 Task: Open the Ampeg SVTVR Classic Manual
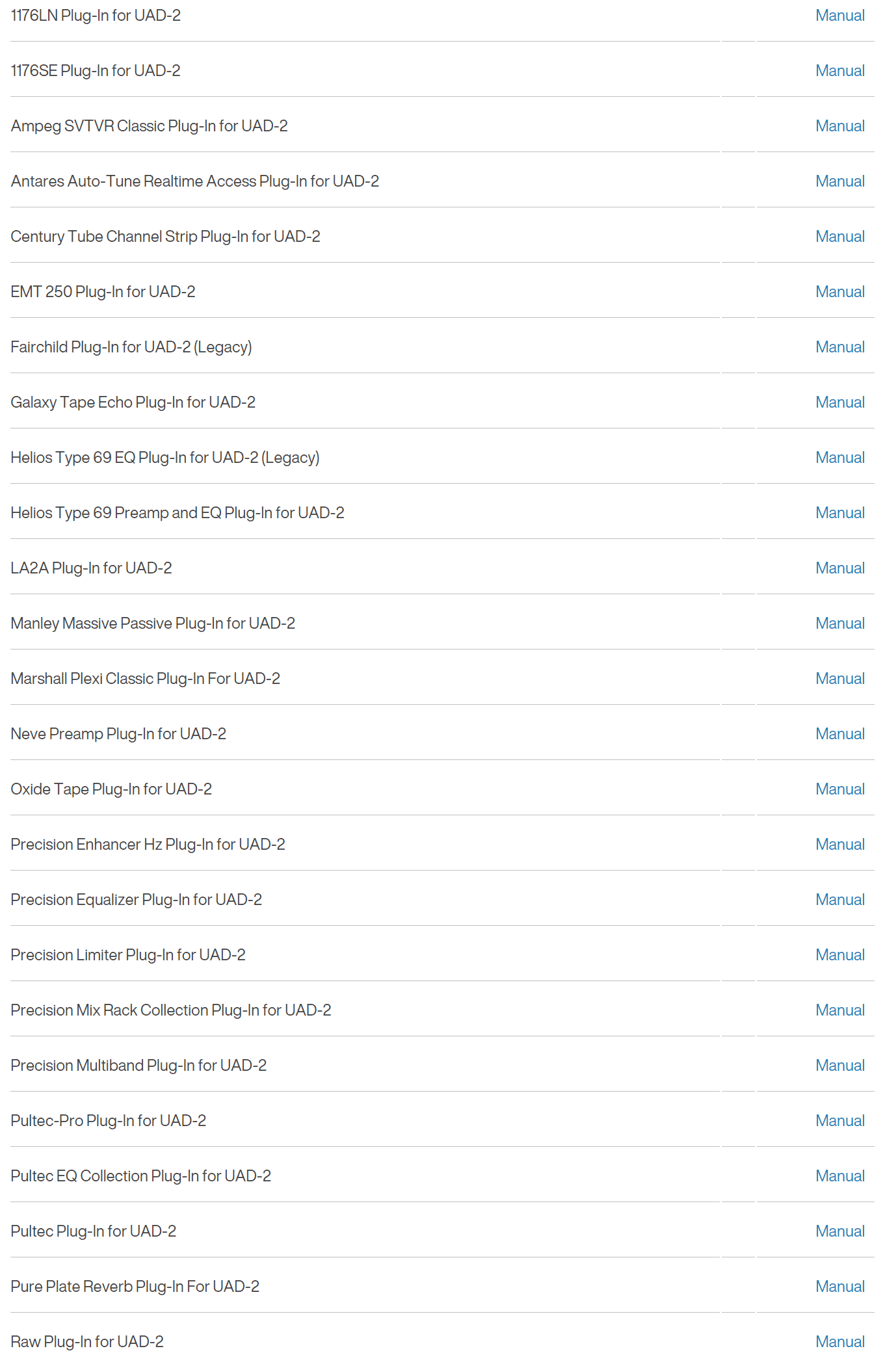point(840,126)
